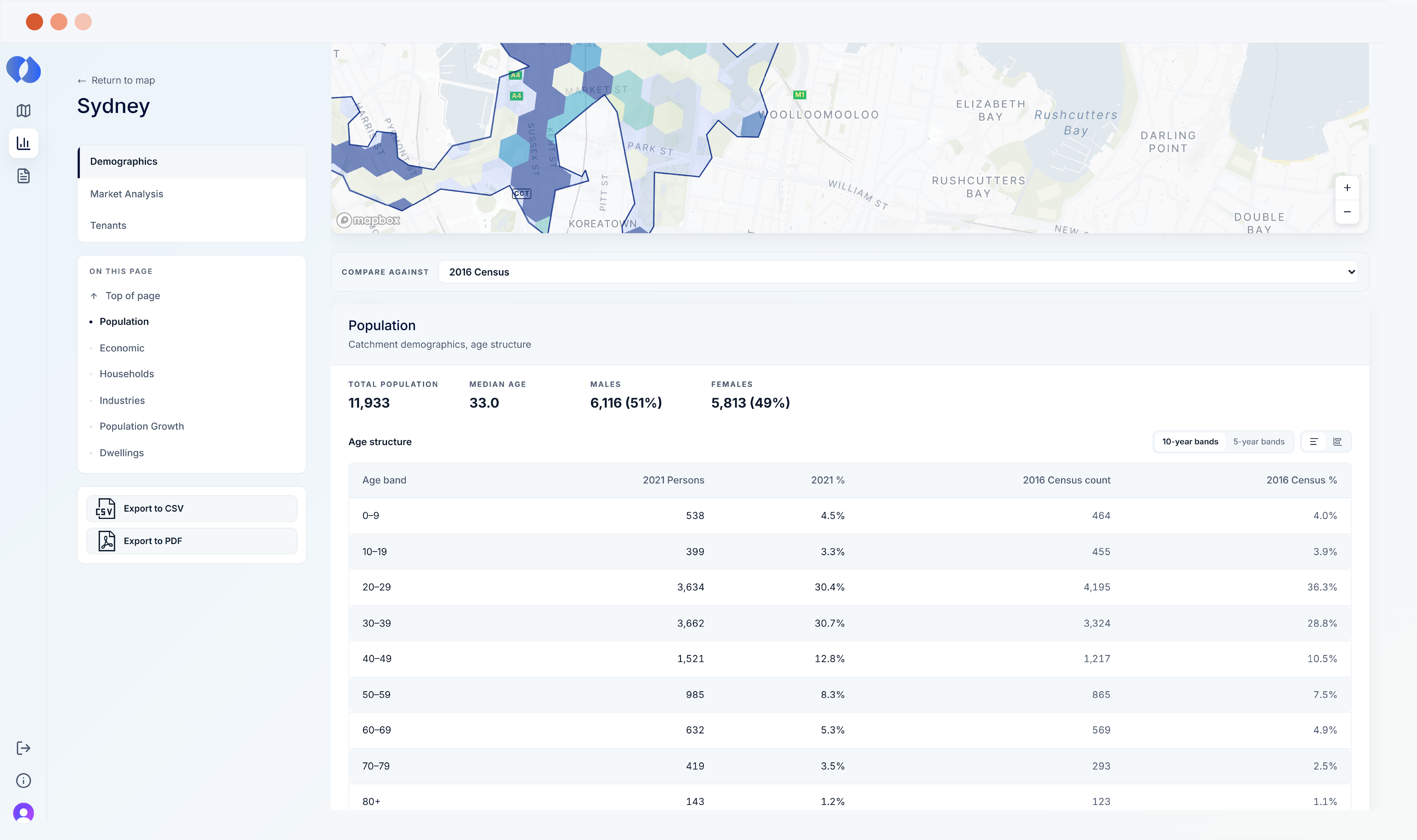Click the app logo icon

pyautogui.click(x=23, y=70)
